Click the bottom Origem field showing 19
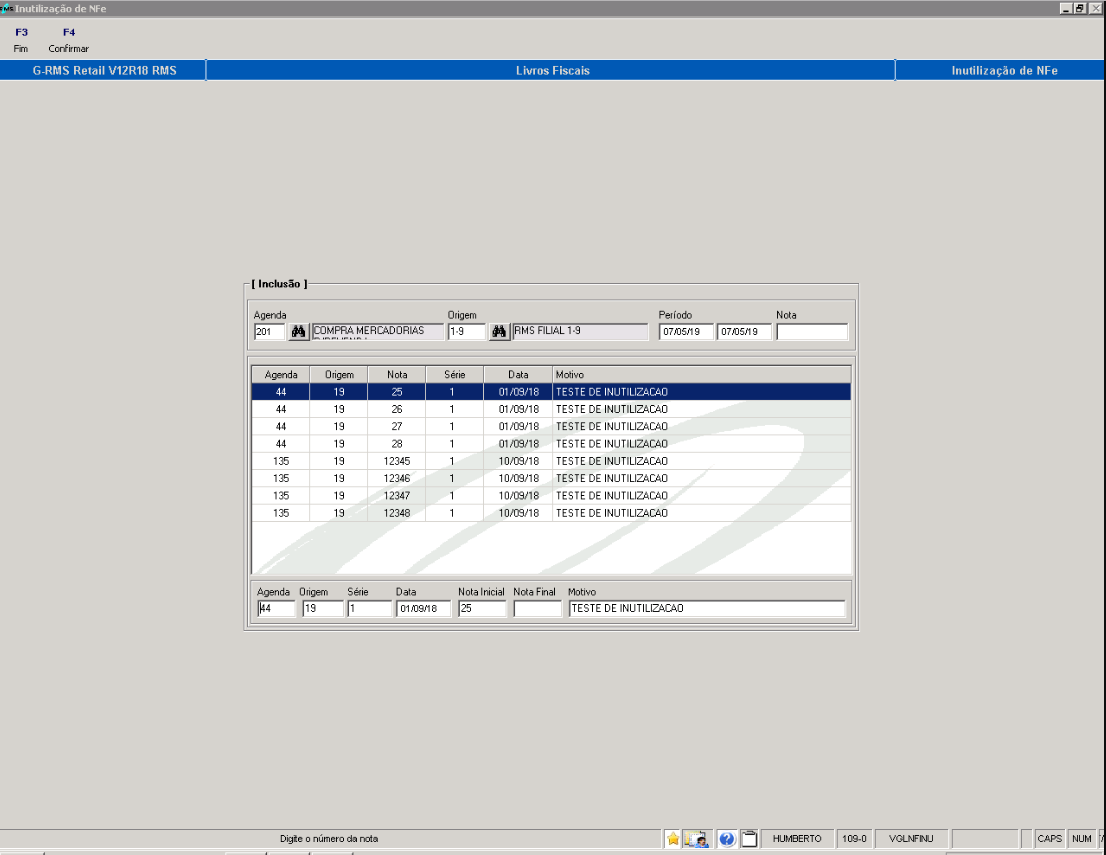The image size is (1106, 855). pyautogui.click(x=323, y=609)
